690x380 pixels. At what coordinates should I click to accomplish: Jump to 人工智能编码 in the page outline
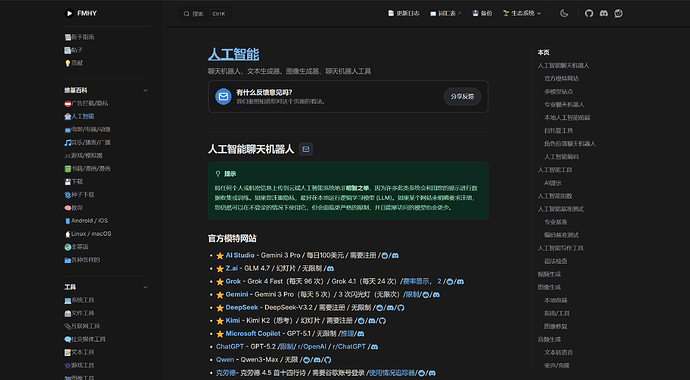[x=562, y=157]
